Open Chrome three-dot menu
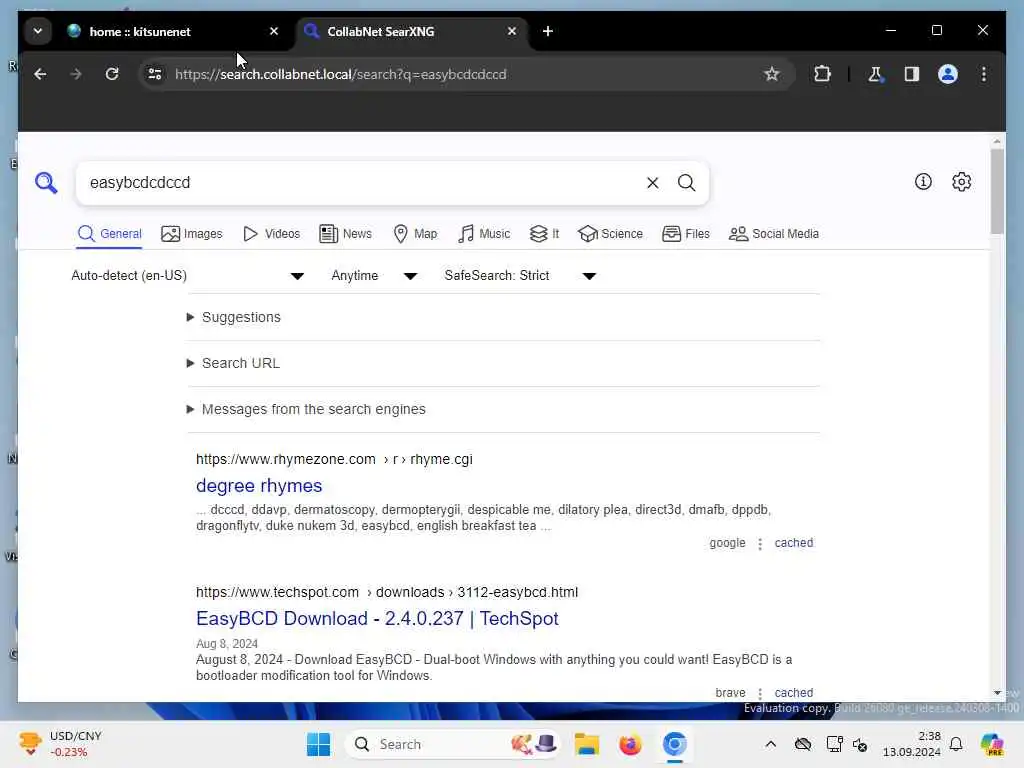Image resolution: width=1024 pixels, height=768 pixels. tap(984, 74)
